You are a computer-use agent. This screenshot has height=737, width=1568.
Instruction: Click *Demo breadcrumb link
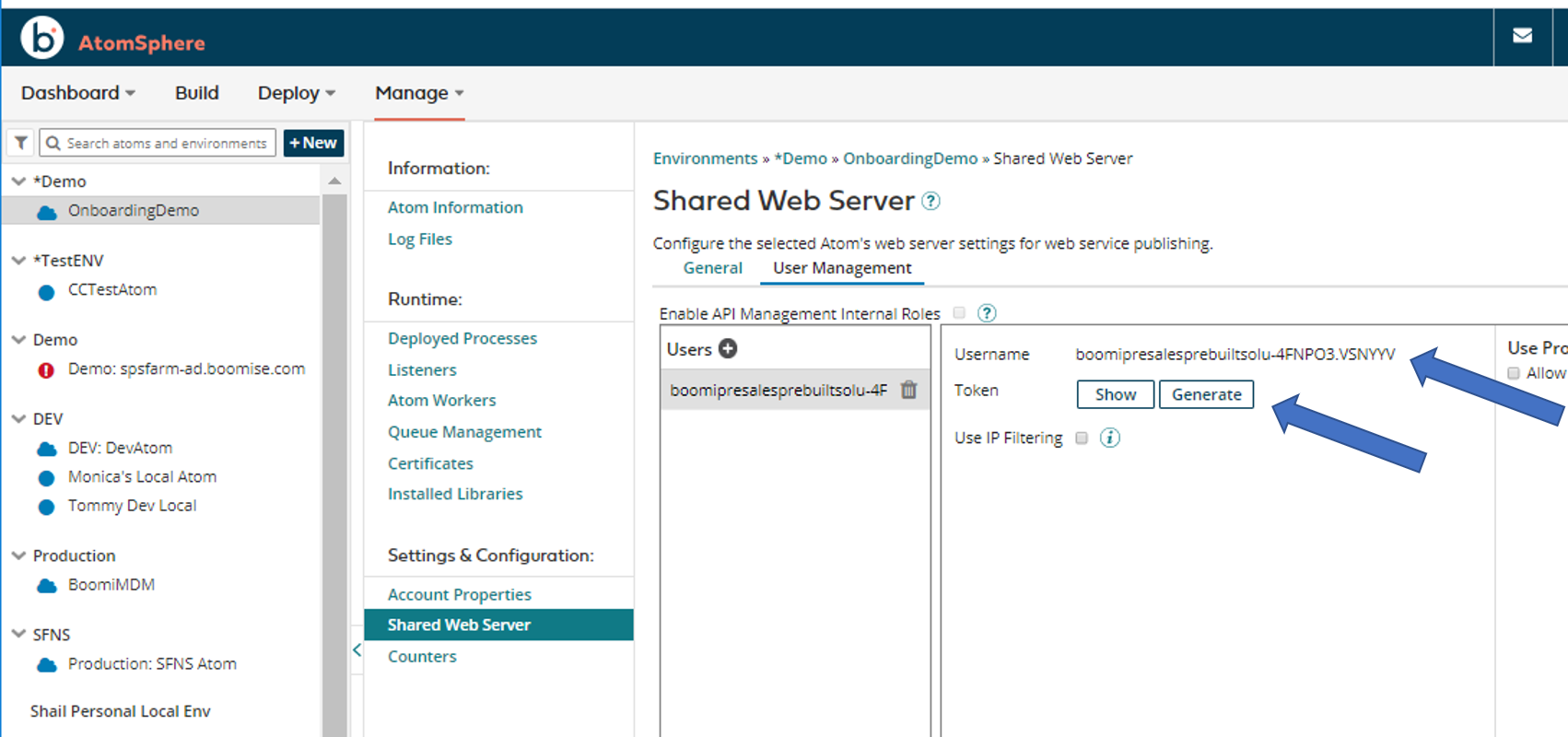(801, 158)
